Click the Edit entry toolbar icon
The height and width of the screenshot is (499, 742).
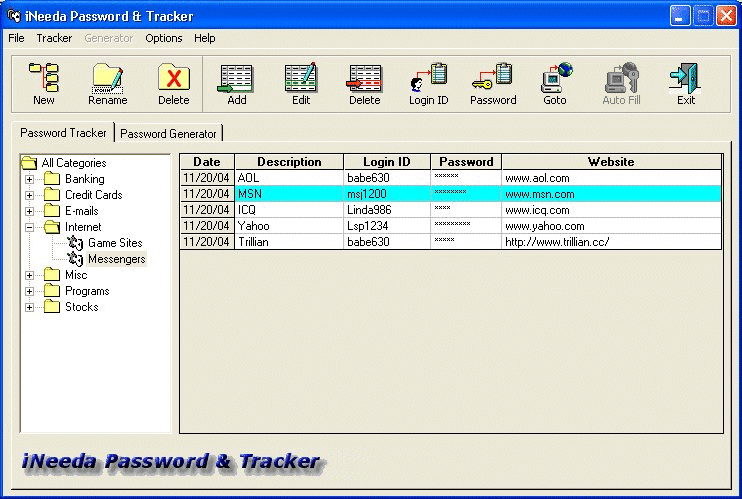(x=300, y=77)
